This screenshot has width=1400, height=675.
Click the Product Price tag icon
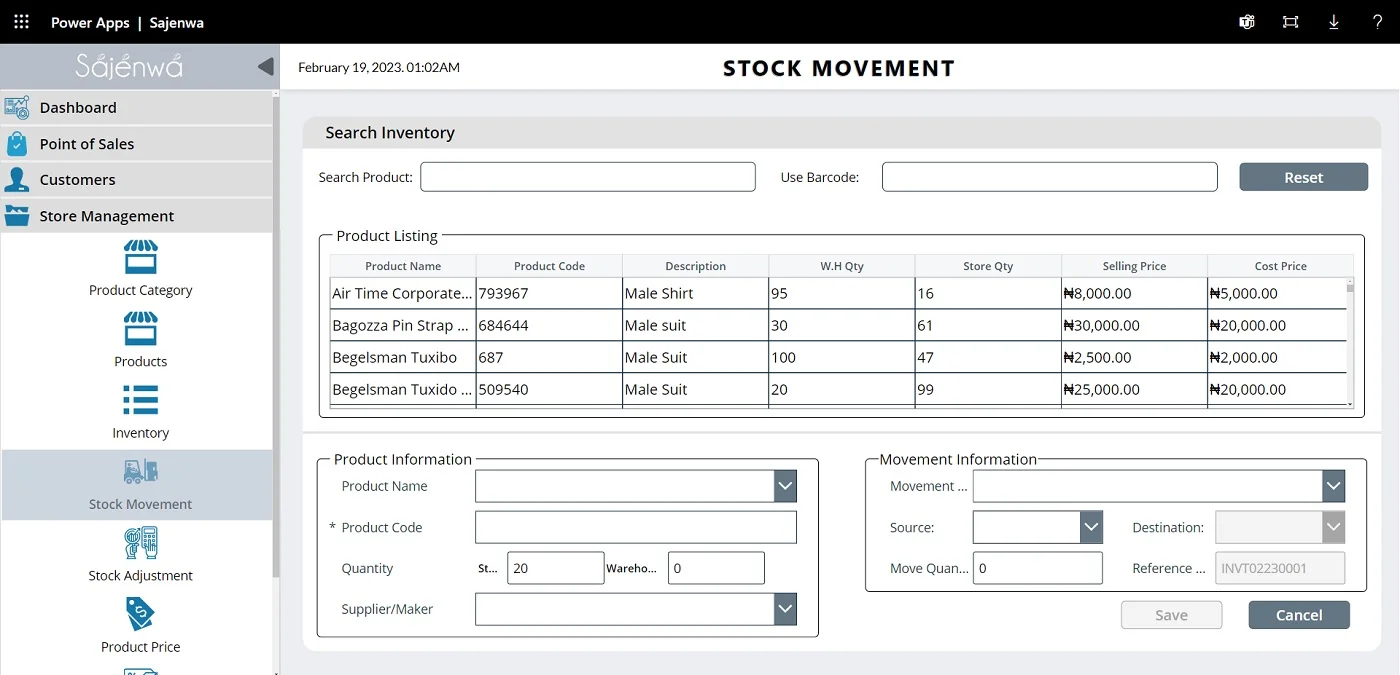click(x=140, y=614)
